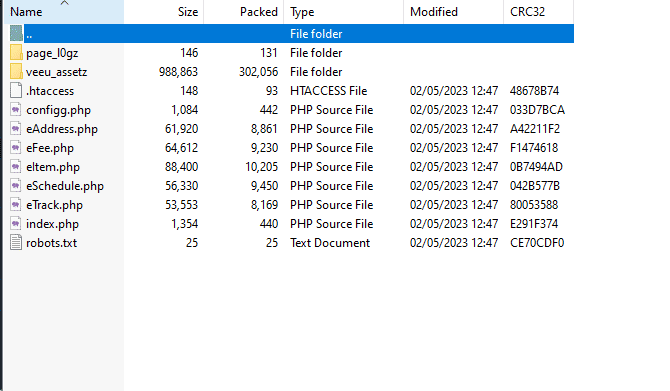Click the sort arrow above Name
Screen dimensions: 670x391
click(65, 3)
